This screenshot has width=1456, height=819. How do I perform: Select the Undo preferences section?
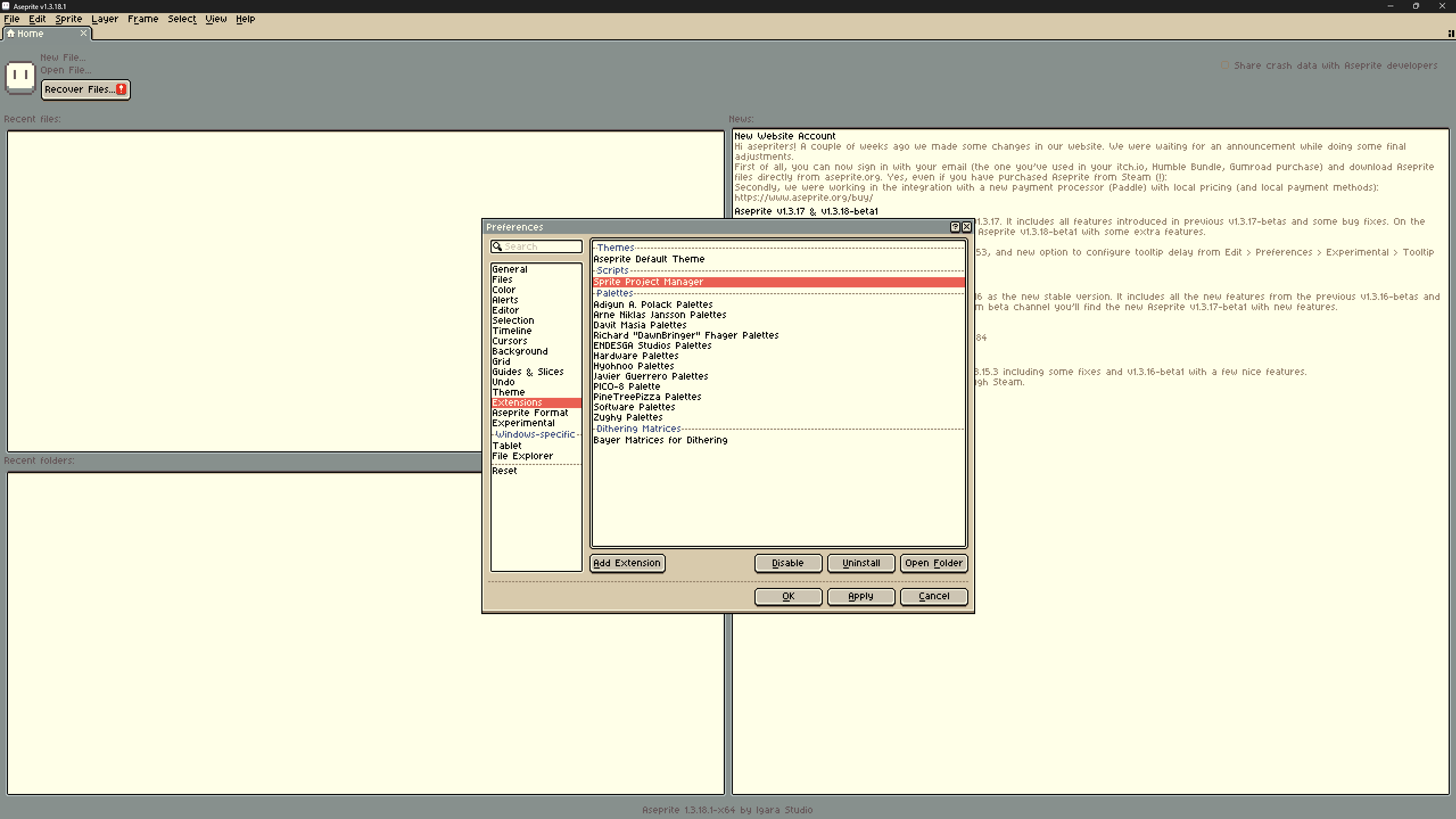536,382
